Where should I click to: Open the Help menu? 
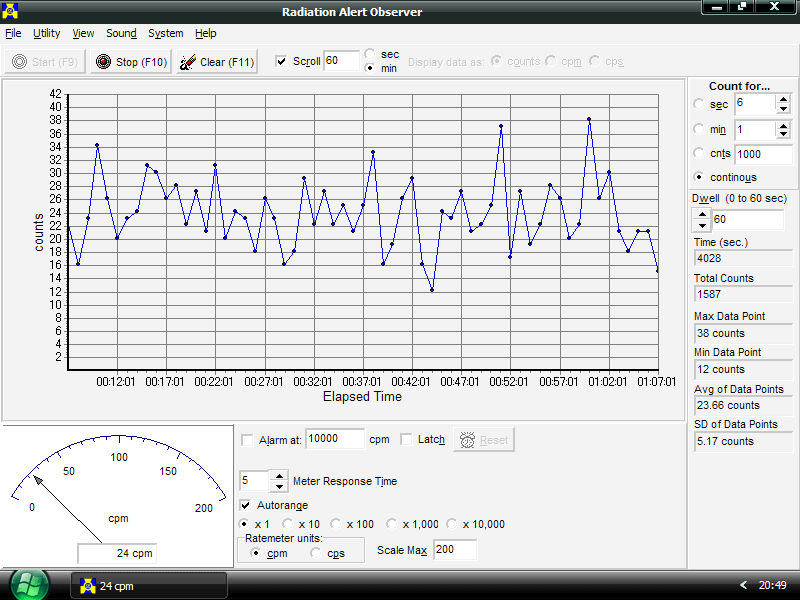coord(206,33)
